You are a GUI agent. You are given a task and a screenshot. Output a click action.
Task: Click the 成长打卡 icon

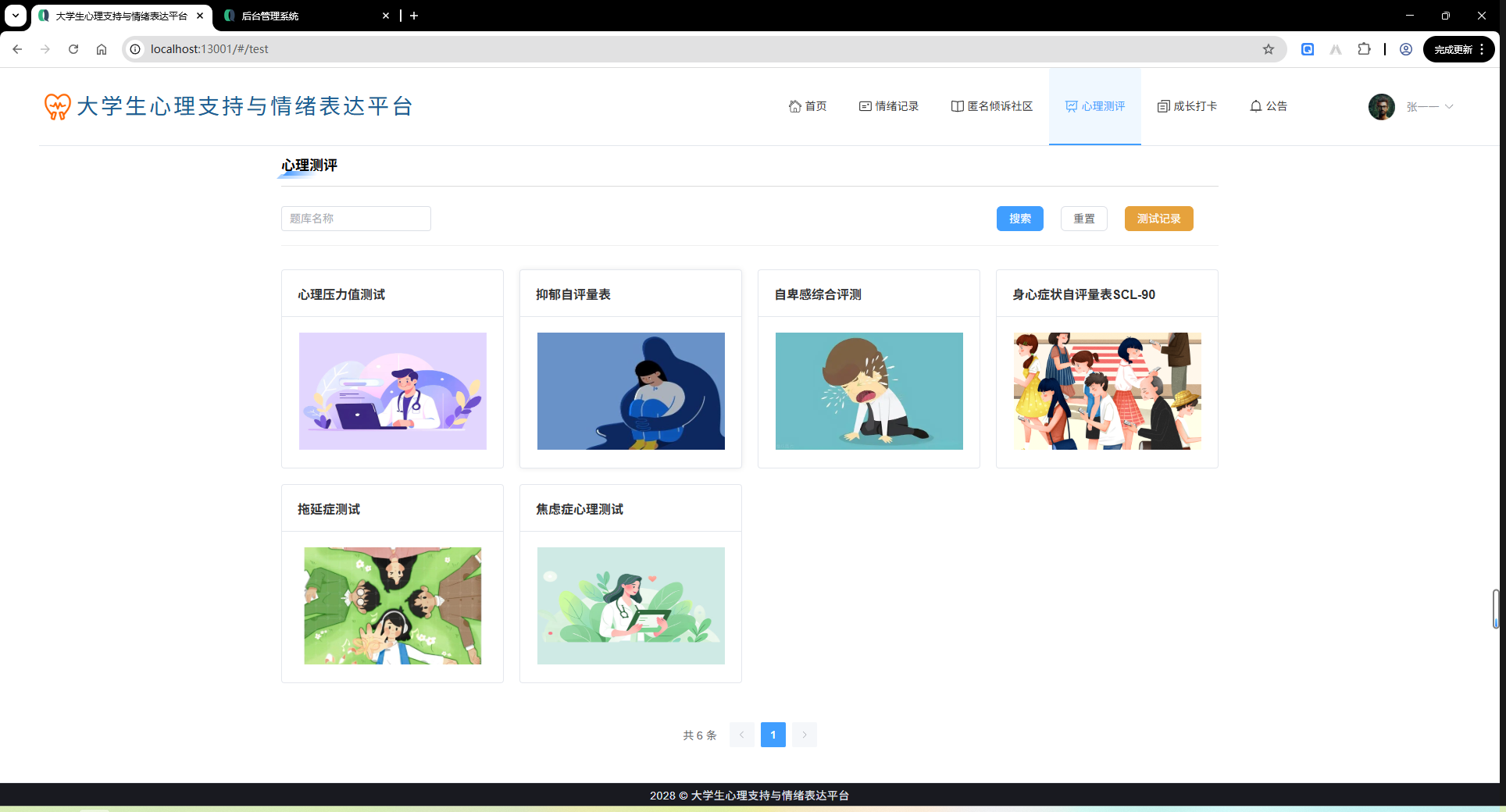pos(1163,106)
